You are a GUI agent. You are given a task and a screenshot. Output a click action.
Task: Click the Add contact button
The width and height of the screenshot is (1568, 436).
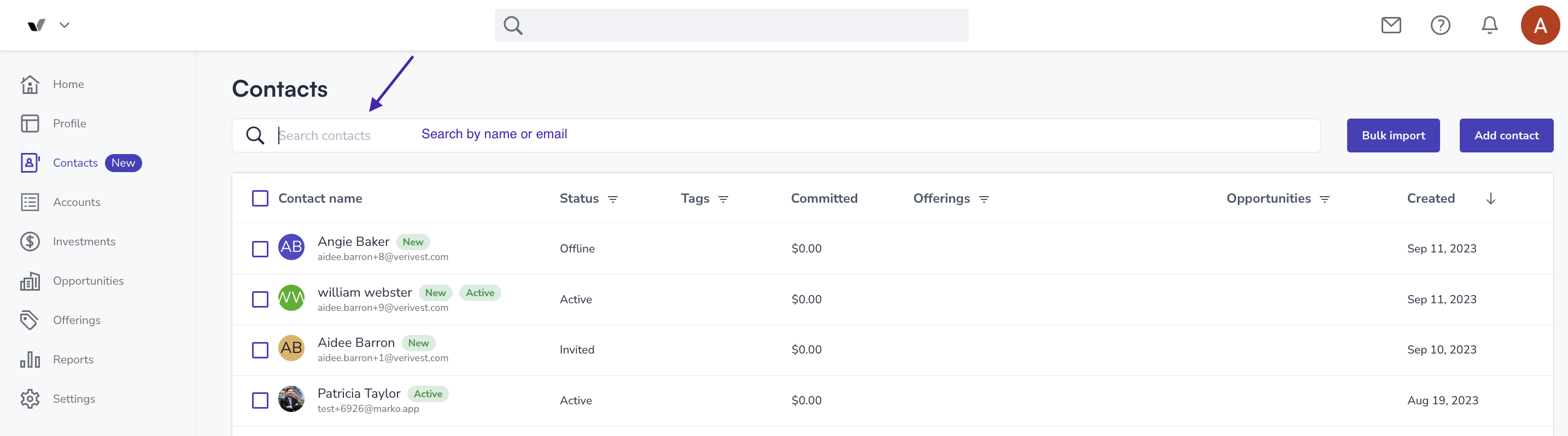(1506, 135)
